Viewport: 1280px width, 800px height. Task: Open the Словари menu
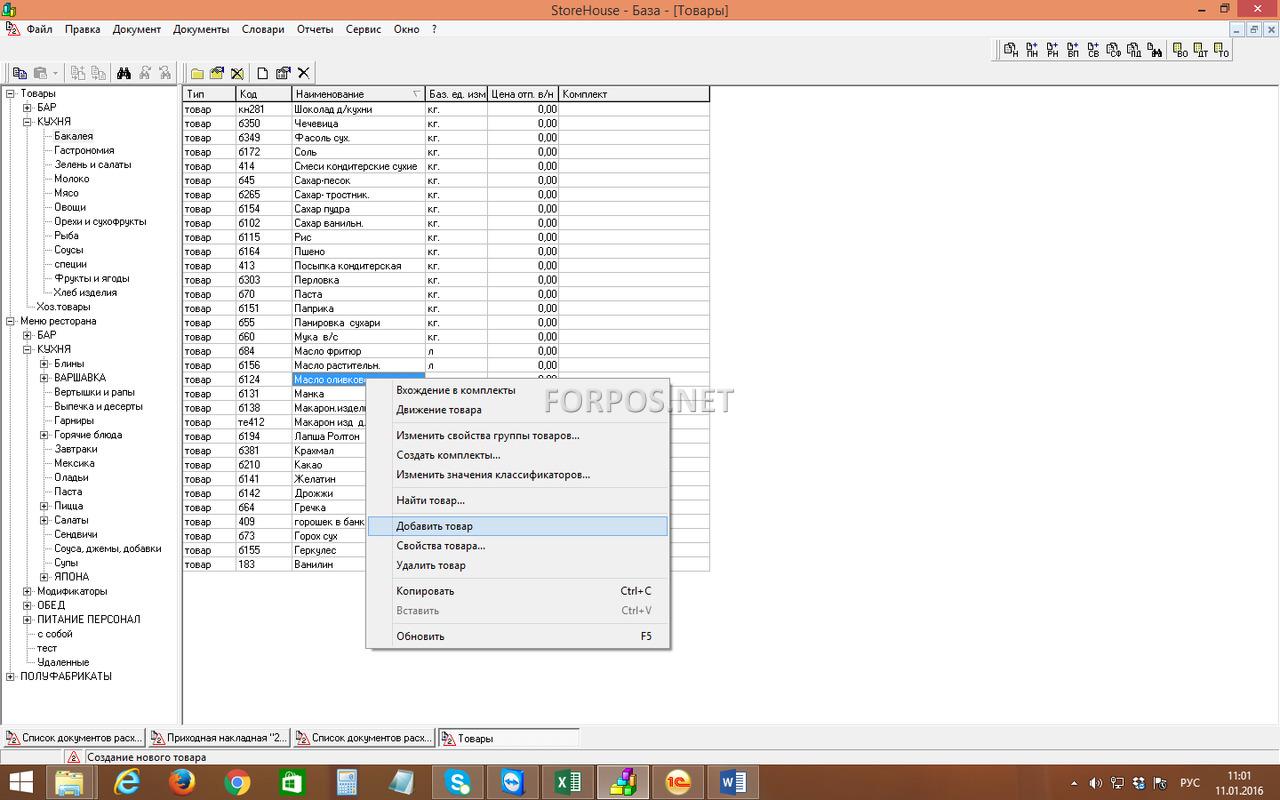pyautogui.click(x=263, y=29)
